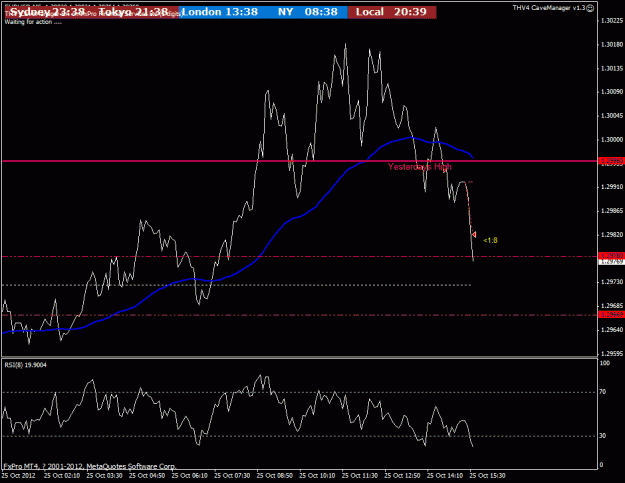Click the RSI scale 100 level
The image size is (625, 483).
[605, 363]
